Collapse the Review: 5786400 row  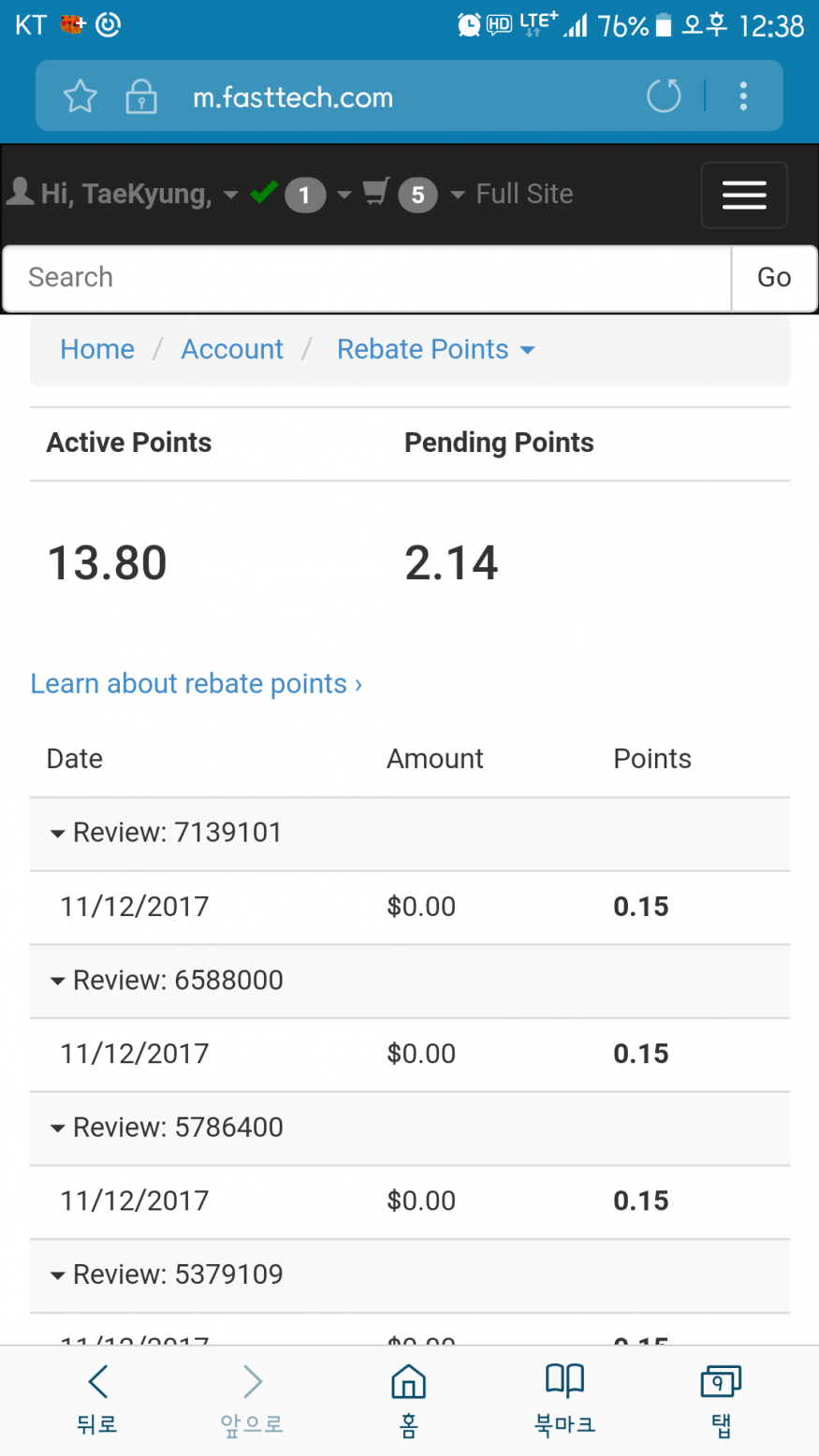pos(58,1128)
